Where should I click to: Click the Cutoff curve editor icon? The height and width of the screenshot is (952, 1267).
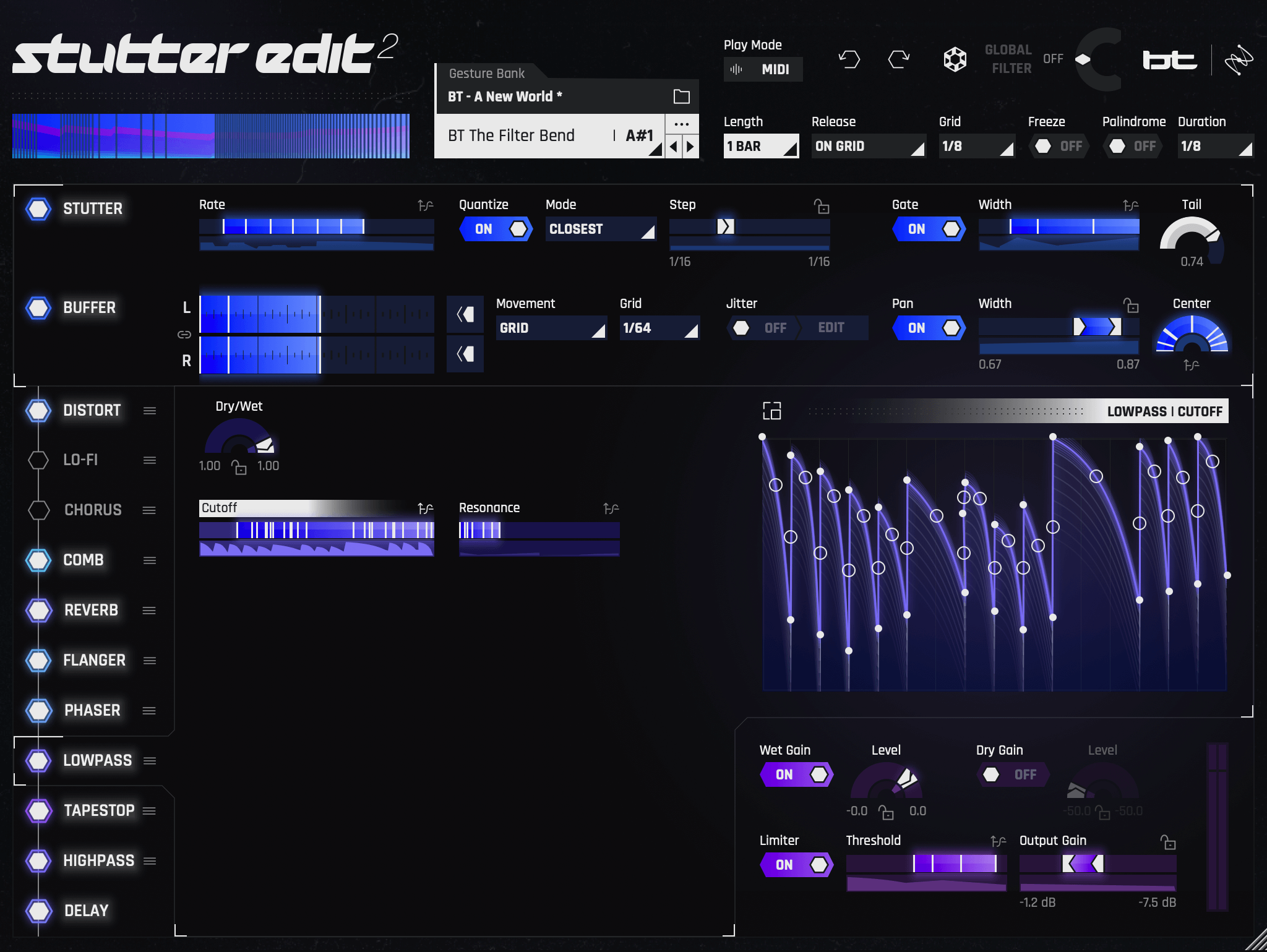point(426,508)
